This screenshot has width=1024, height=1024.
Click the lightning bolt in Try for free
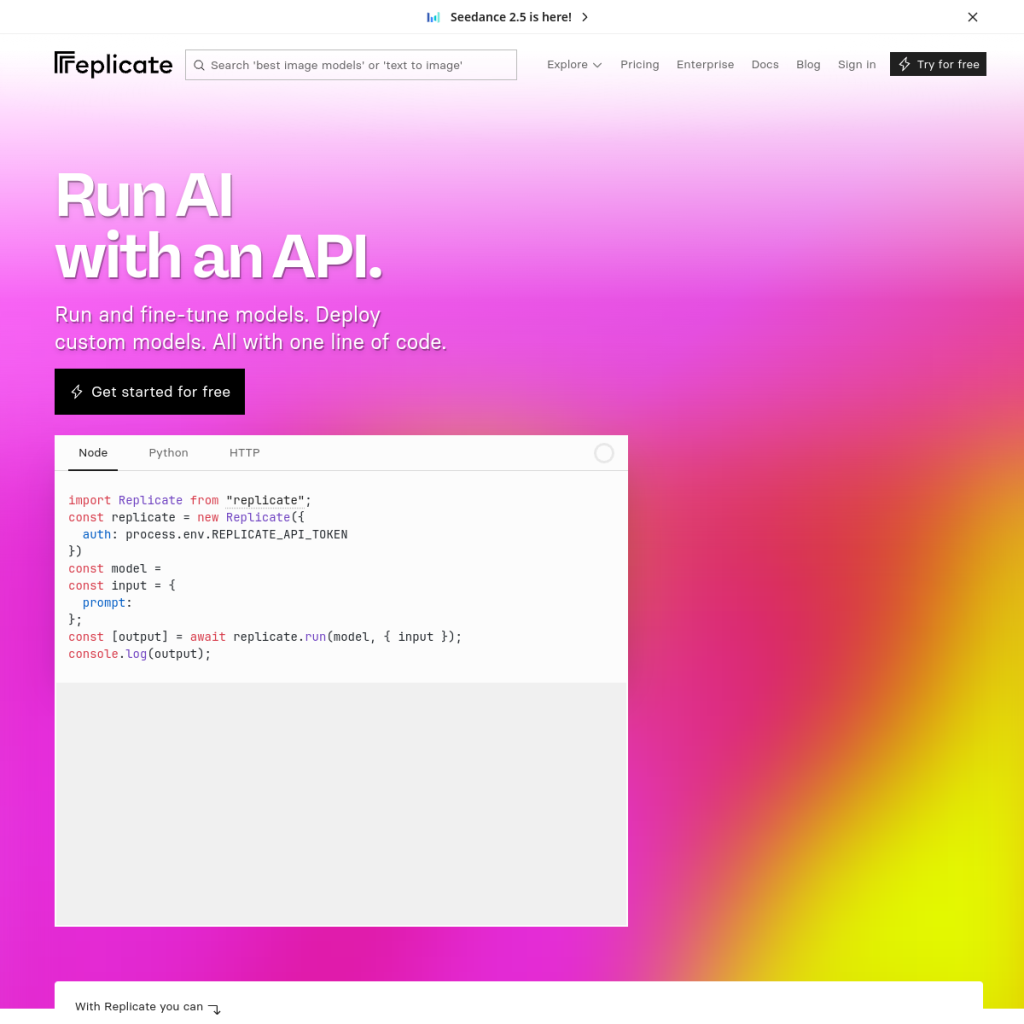(x=904, y=64)
